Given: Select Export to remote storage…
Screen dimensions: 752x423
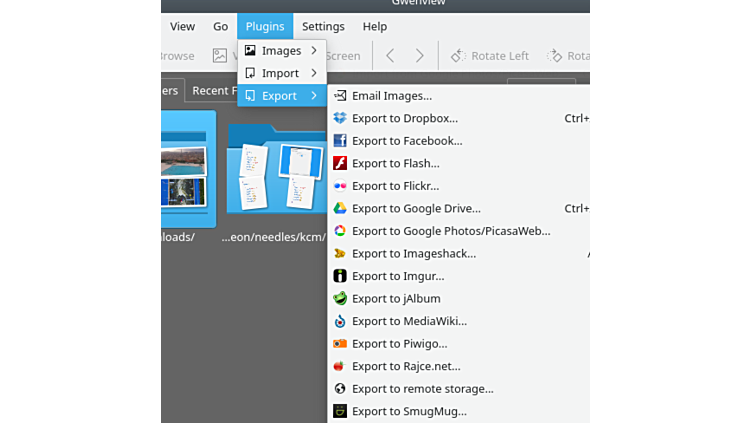Looking at the screenshot, I should 422,388.
